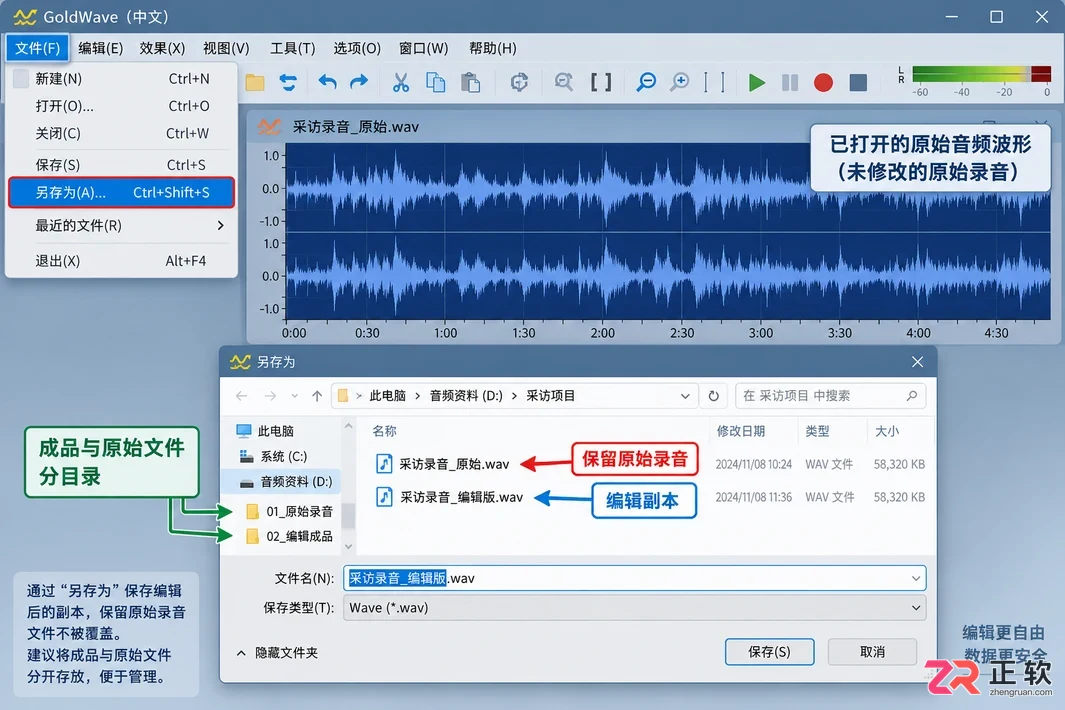Image resolution: width=1065 pixels, height=710 pixels.
Task: Click the 取消 button
Action: point(872,652)
